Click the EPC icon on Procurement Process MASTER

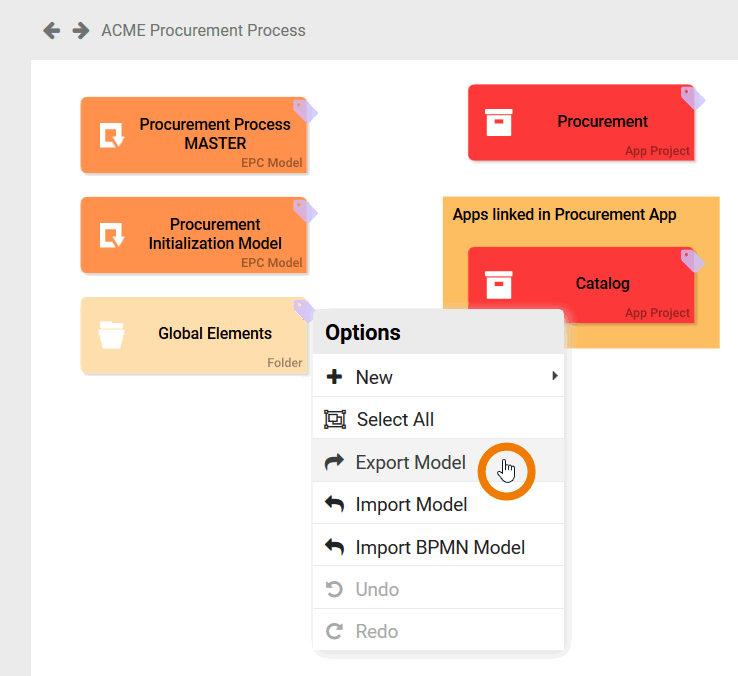click(x=111, y=135)
